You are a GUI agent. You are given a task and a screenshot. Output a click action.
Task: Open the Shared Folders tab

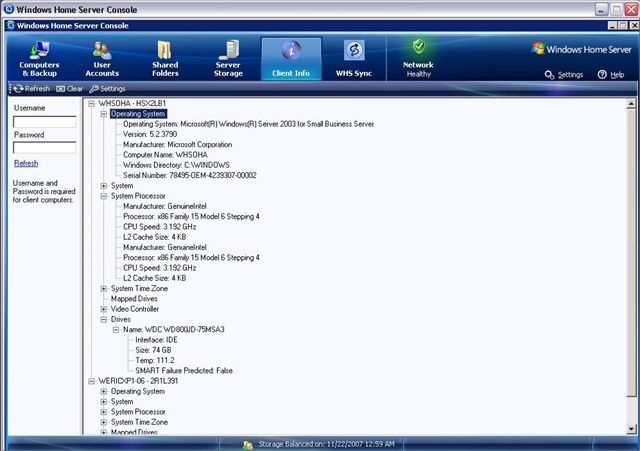[x=165, y=59]
